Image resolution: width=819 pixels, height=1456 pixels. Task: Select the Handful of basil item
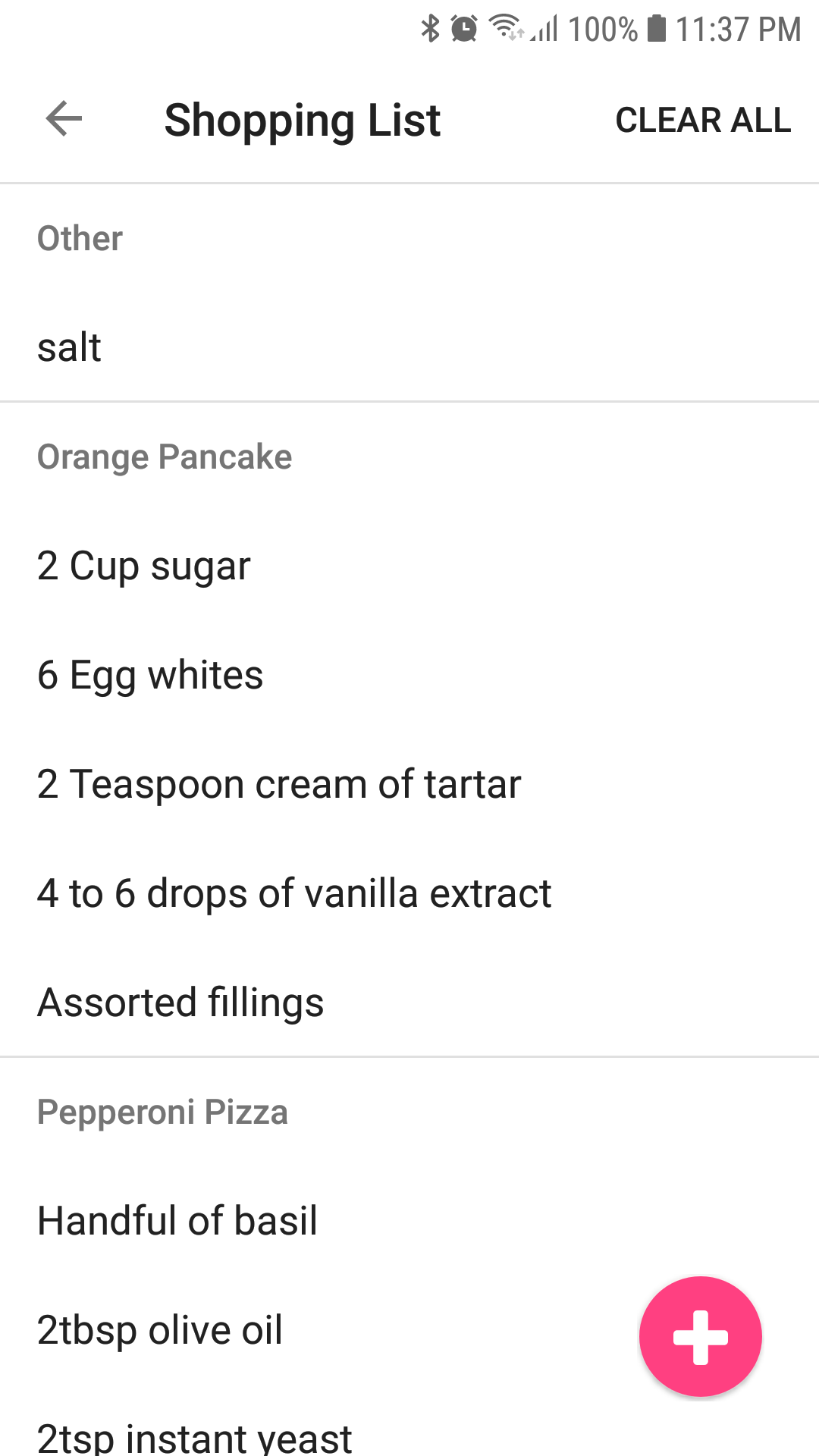point(177,1221)
